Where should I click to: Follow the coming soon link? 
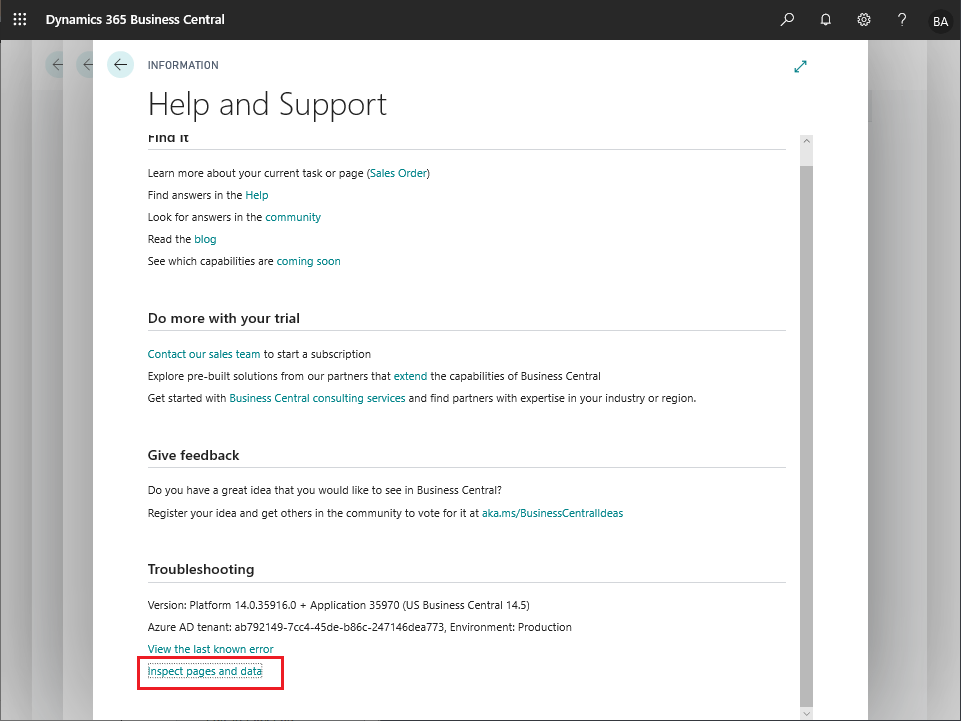(308, 261)
